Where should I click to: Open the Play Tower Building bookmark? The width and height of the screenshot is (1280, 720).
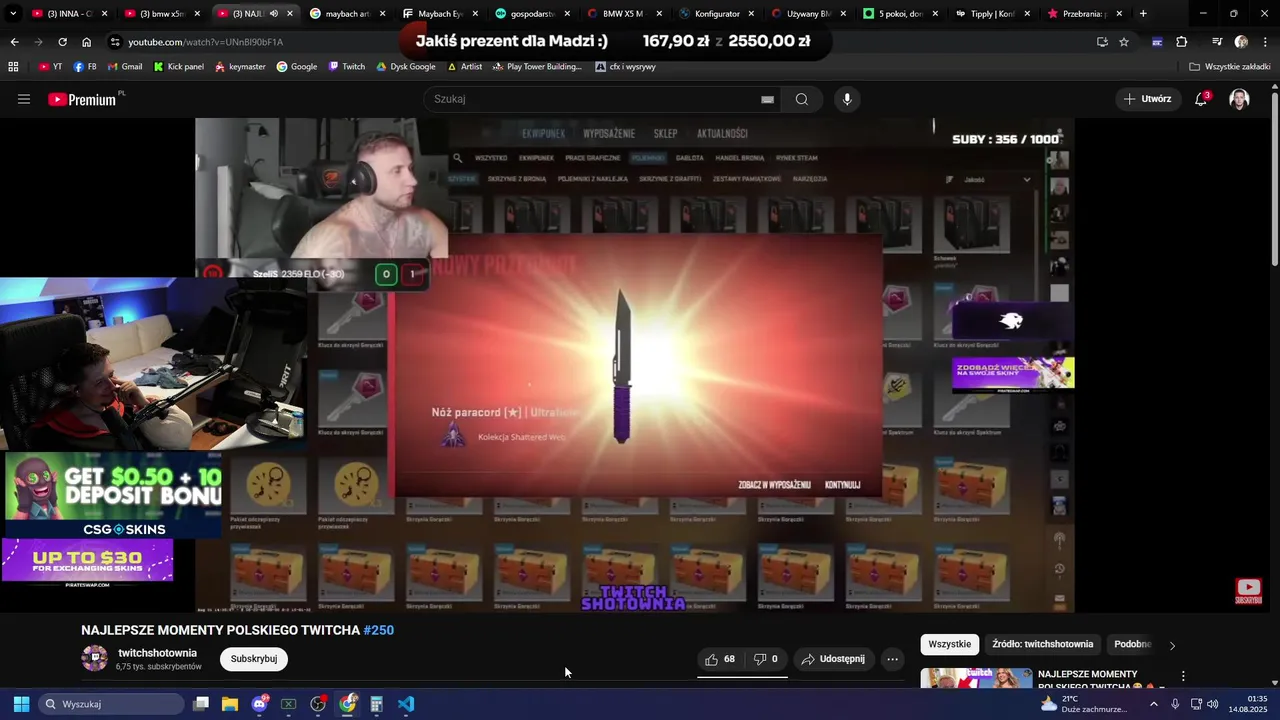click(538, 67)
